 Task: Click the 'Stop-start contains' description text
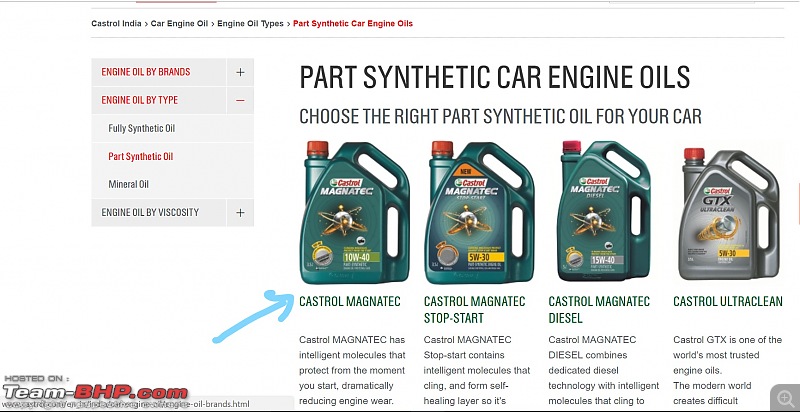477,370
